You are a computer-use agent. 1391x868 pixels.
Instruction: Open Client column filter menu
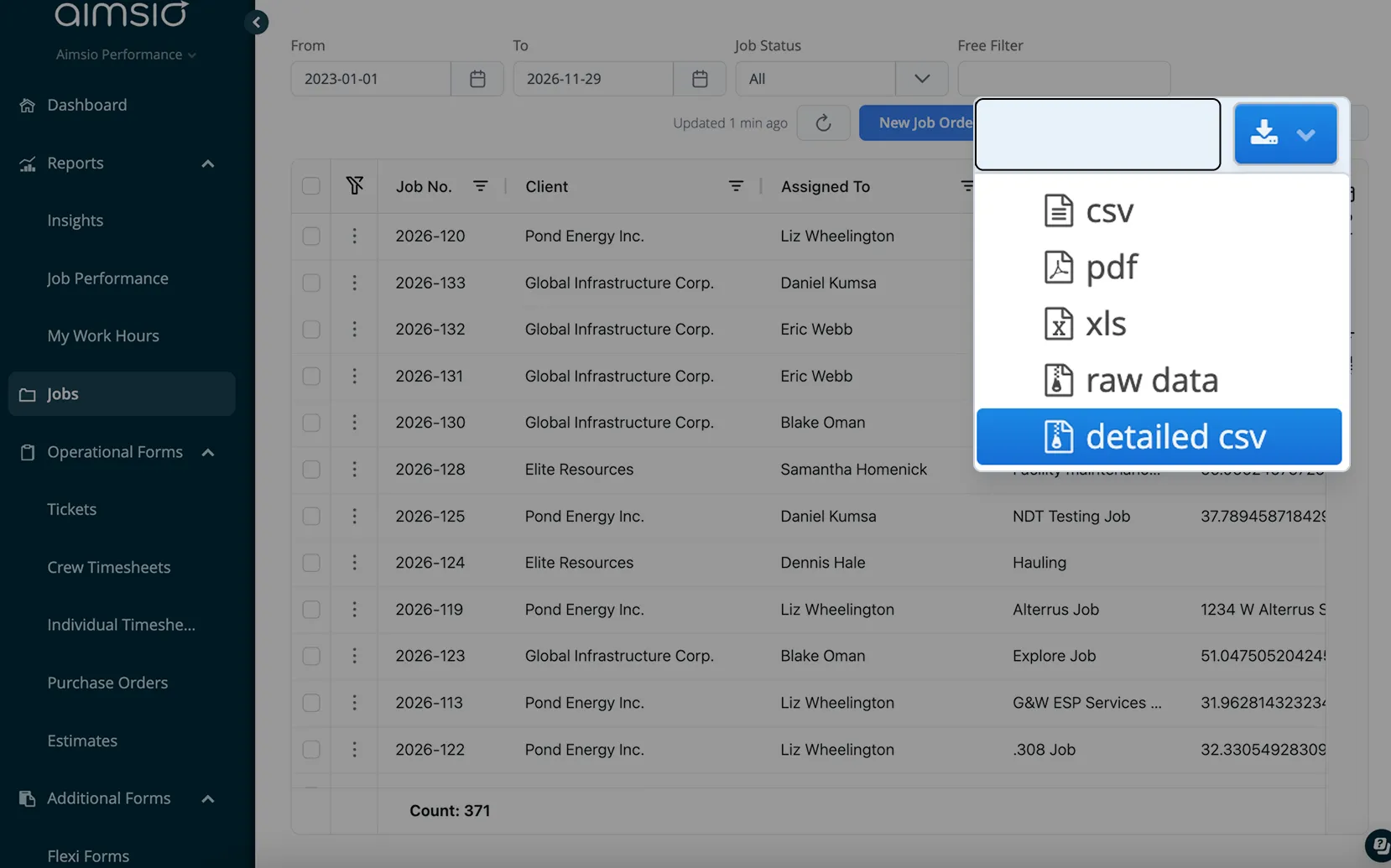[736, 186]
